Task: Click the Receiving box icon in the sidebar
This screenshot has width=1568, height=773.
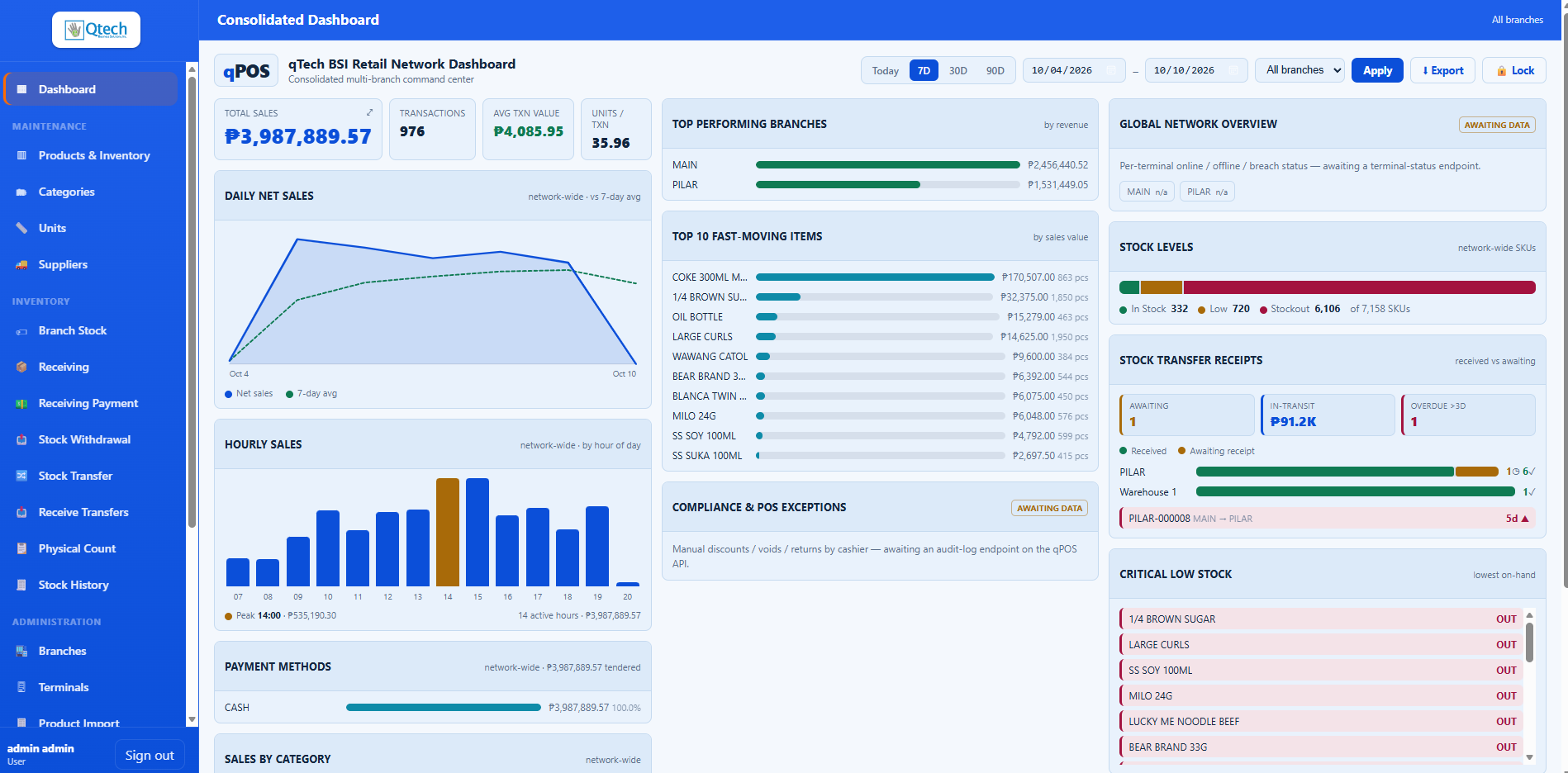Action: [21, 367]
